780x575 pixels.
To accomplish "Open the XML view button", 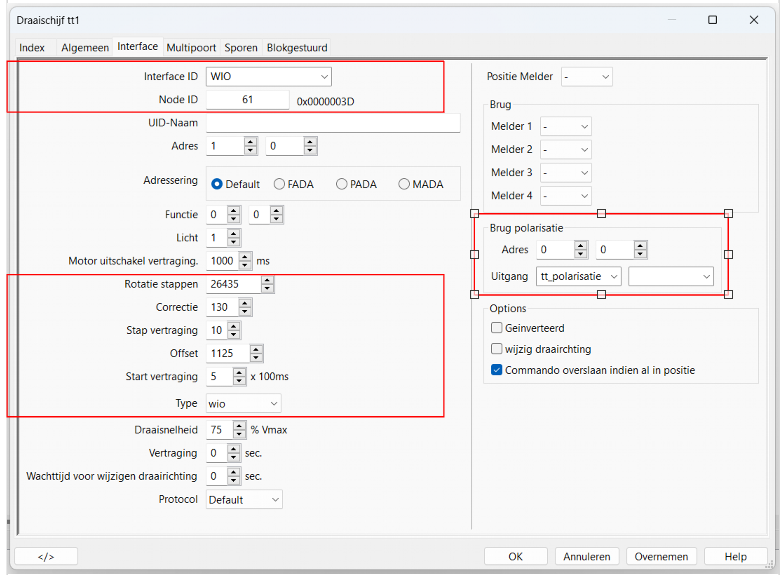I will click(46, 557).
